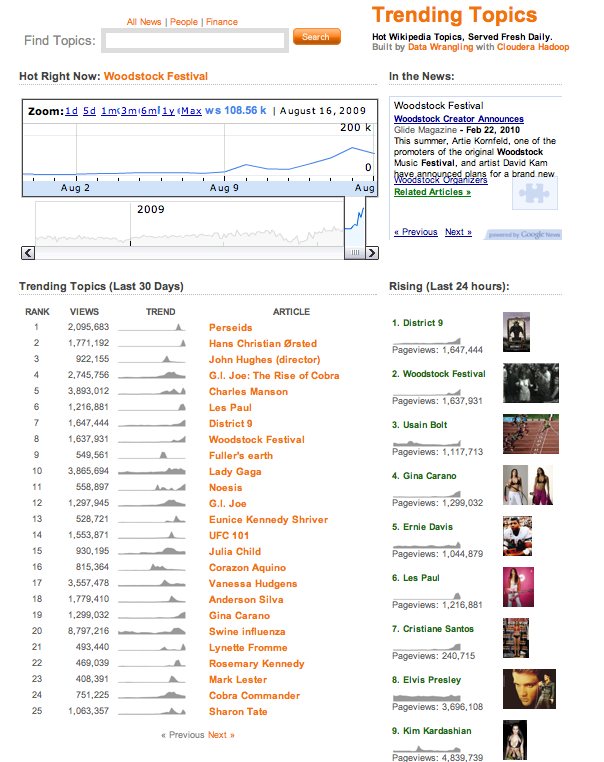This screenshot has height=762, width=604.
Task: Open the Charles Manson article
Action: click(248, 392)
